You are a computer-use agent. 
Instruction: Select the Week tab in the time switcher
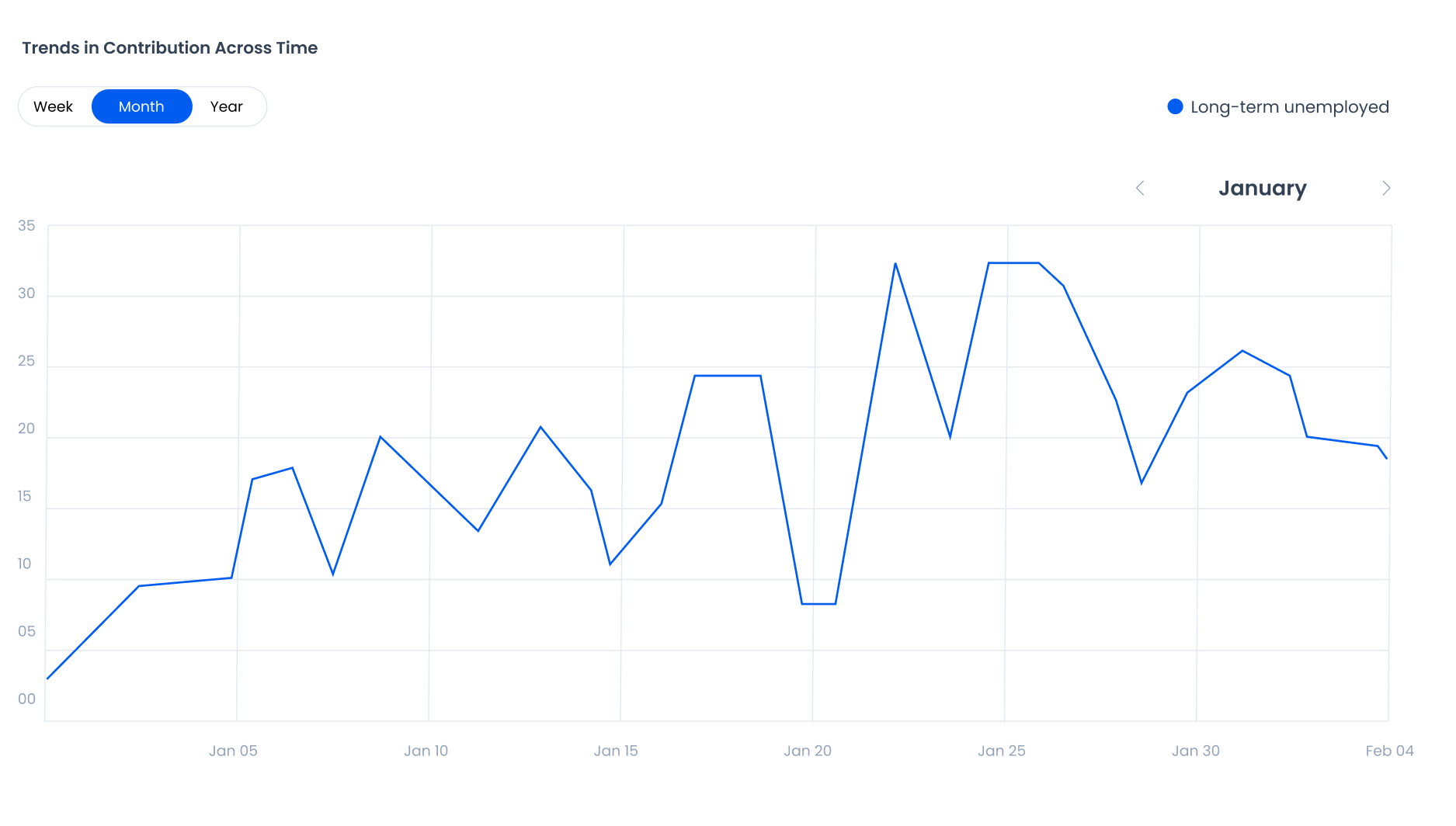point(54,106)
